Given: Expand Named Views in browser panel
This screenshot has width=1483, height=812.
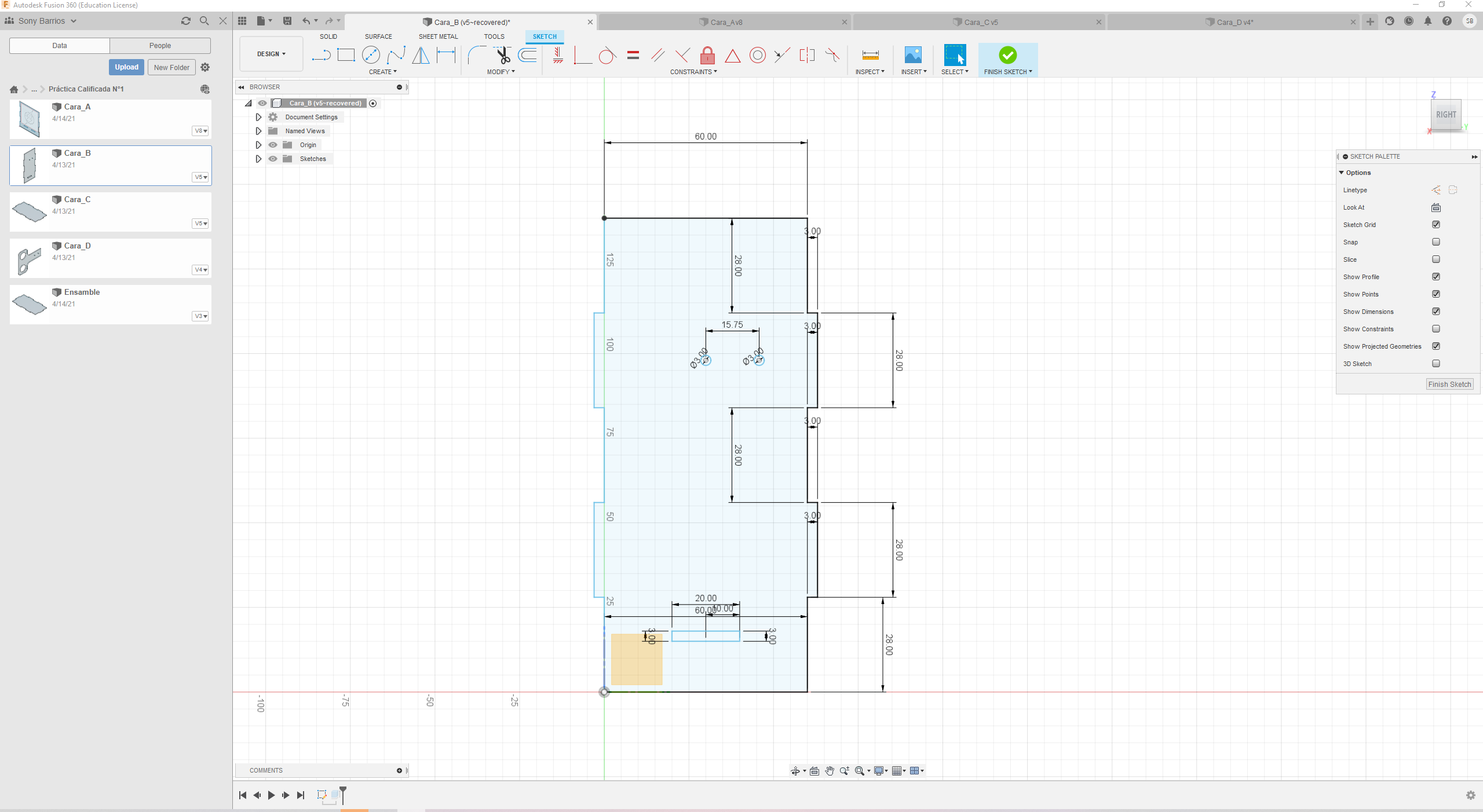Looking at the screenshot, I should click(258, 131).
